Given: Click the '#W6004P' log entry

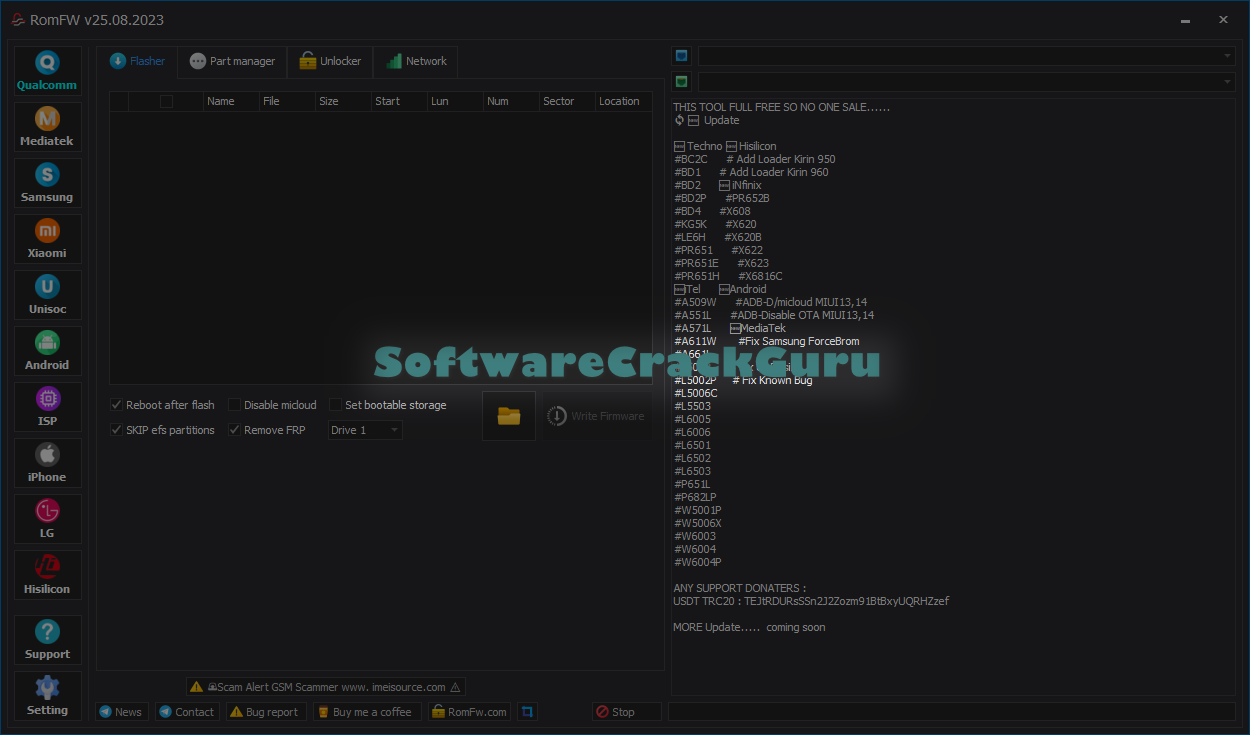Looking at the screenshot, I should [698, 562].
